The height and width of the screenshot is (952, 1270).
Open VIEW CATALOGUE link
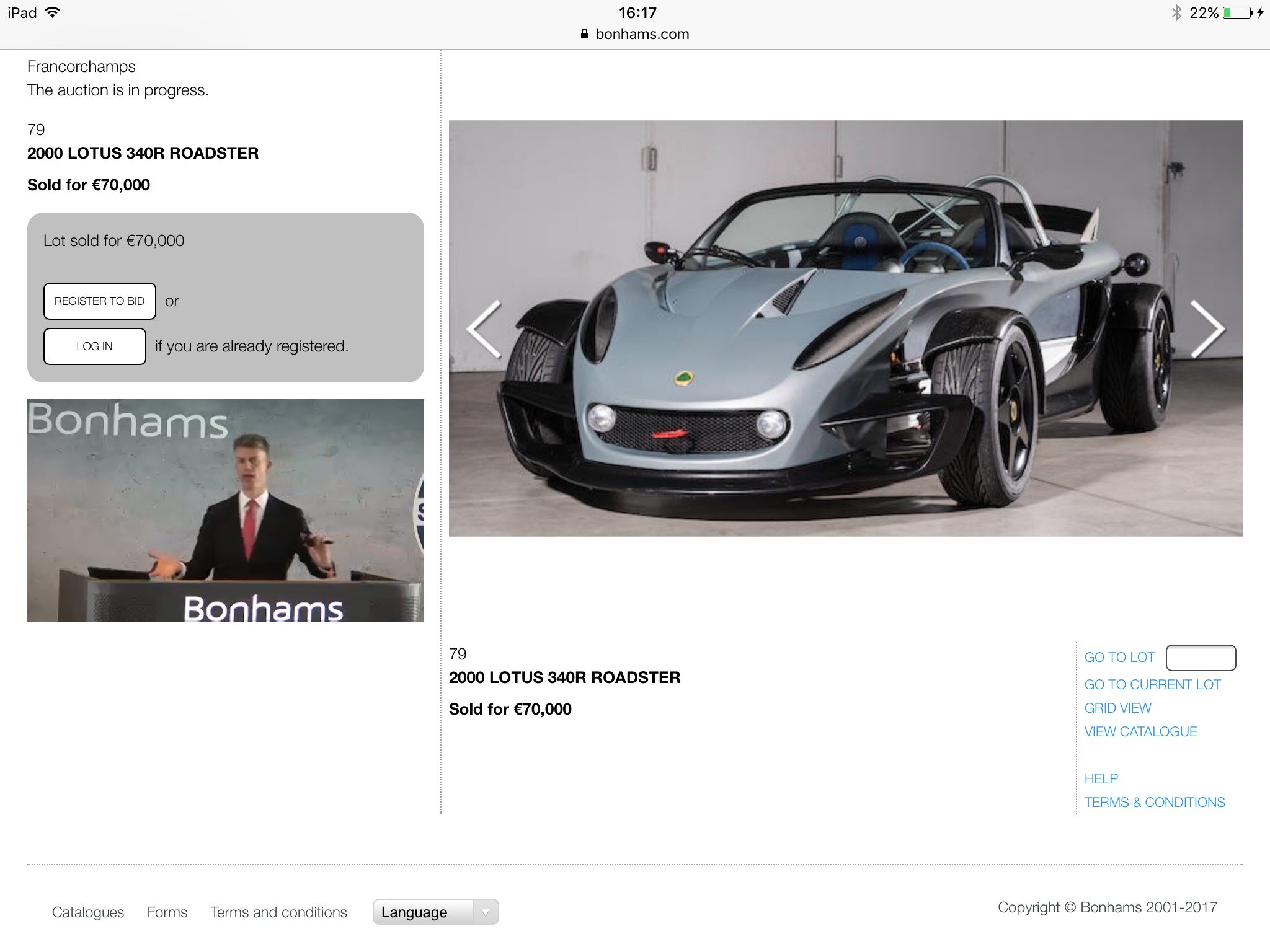(1140, 731)
